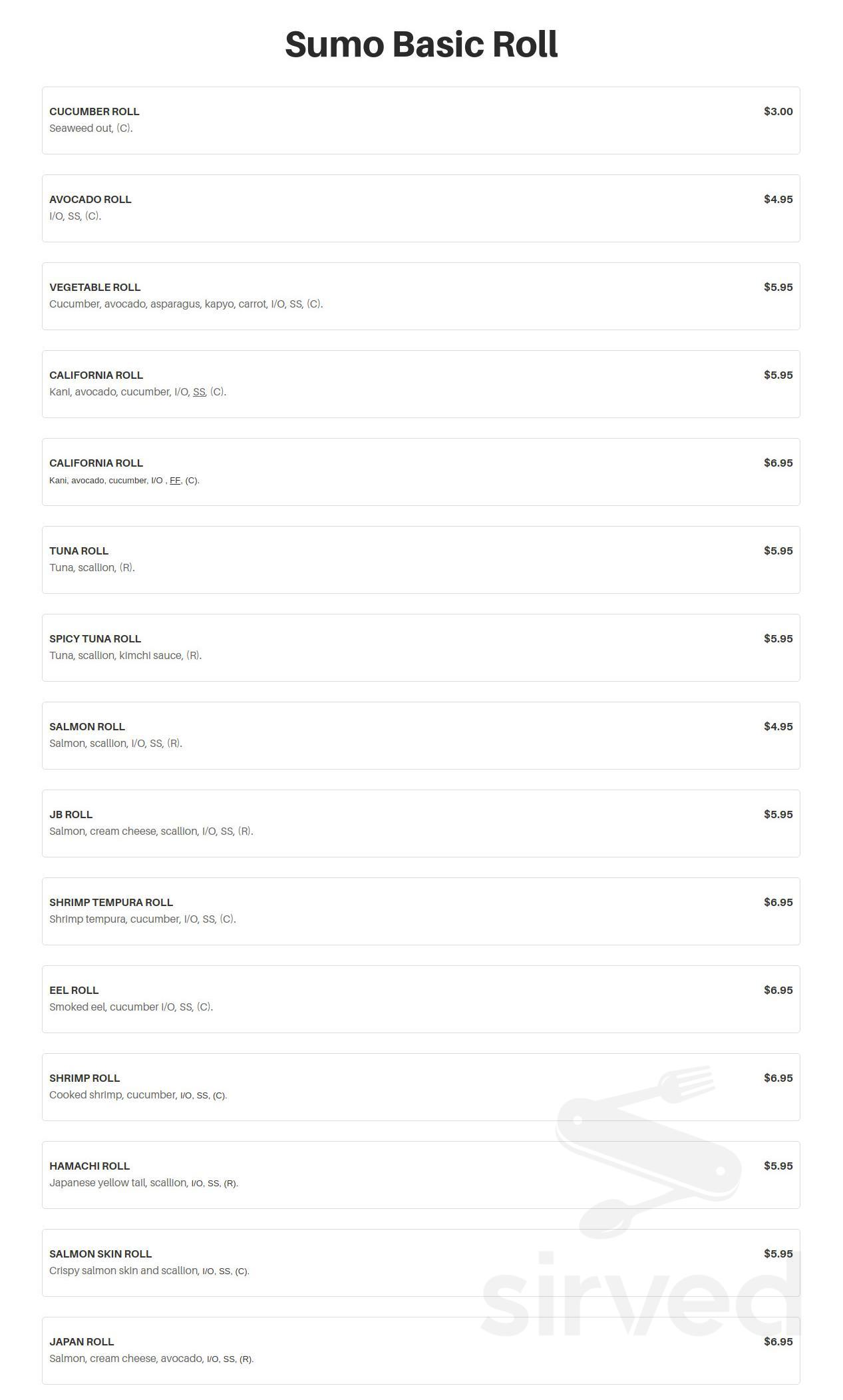Click the Sumo Basic Roll heading
The height and width of the screenshot is (1400, 843).
point(421,45)
